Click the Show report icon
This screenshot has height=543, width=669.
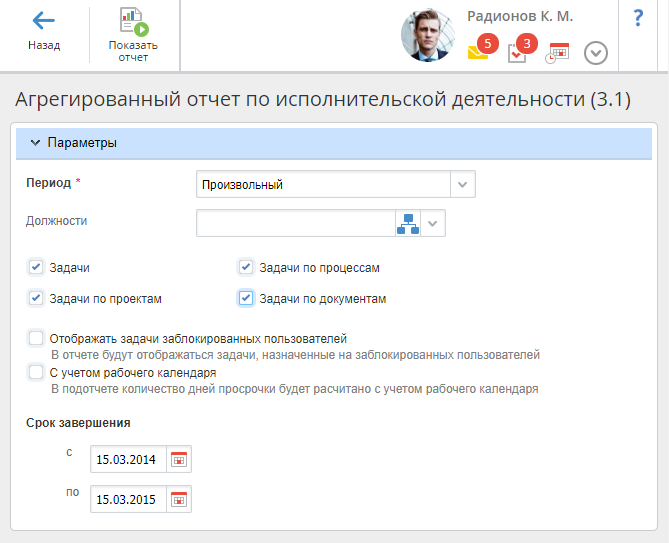(x=133, y=21)
